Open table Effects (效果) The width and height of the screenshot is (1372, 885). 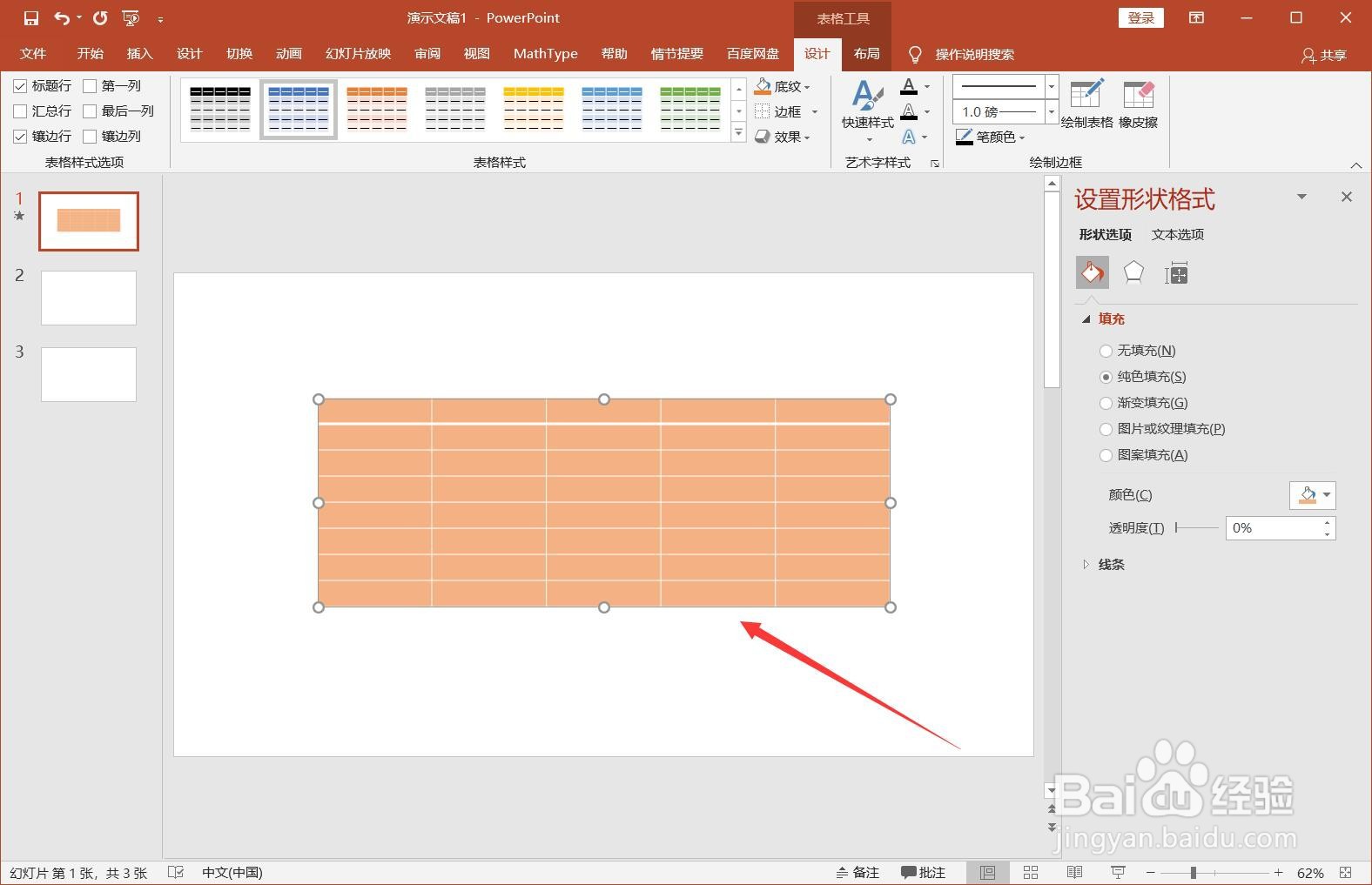tap(782, 137)
